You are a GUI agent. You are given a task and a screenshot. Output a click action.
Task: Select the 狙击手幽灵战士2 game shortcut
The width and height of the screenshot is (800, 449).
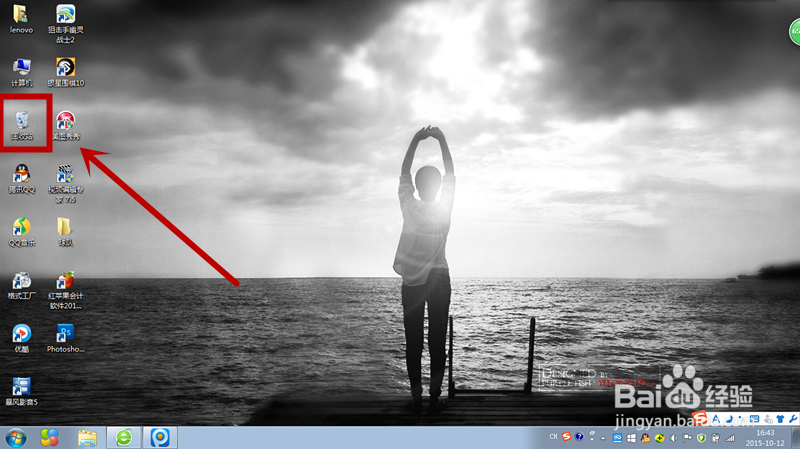[65, 23]
